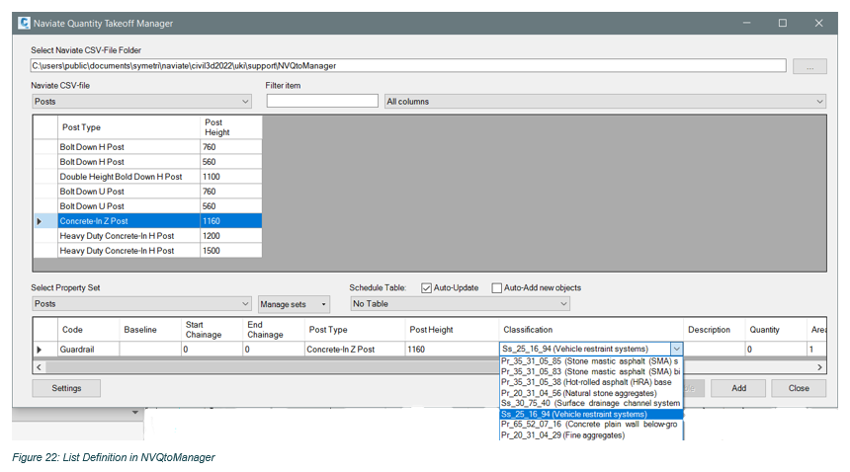Expand the Schedule Table No Table dropdown

pyautogui.click(x=460, y=303)
